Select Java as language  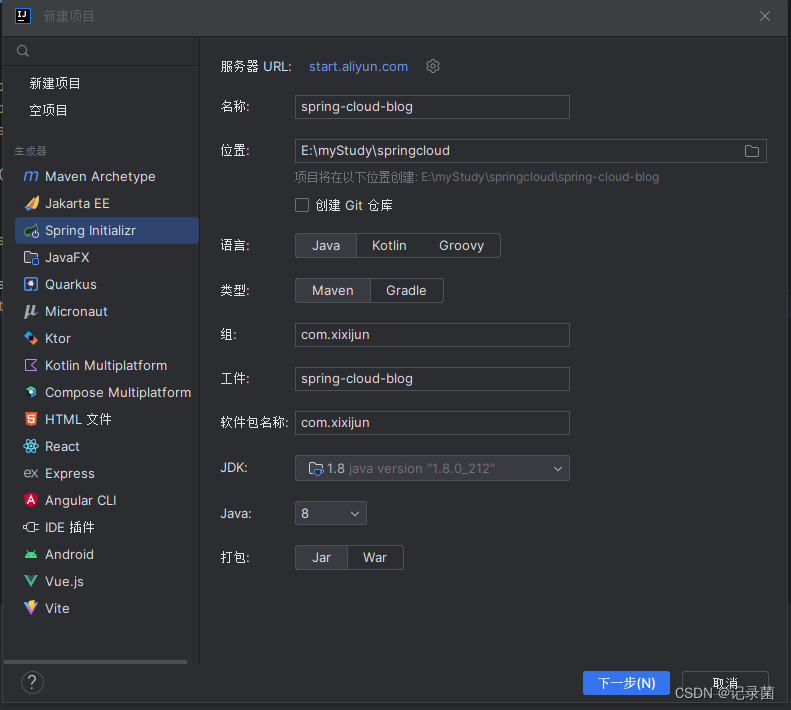pos(326,246)
